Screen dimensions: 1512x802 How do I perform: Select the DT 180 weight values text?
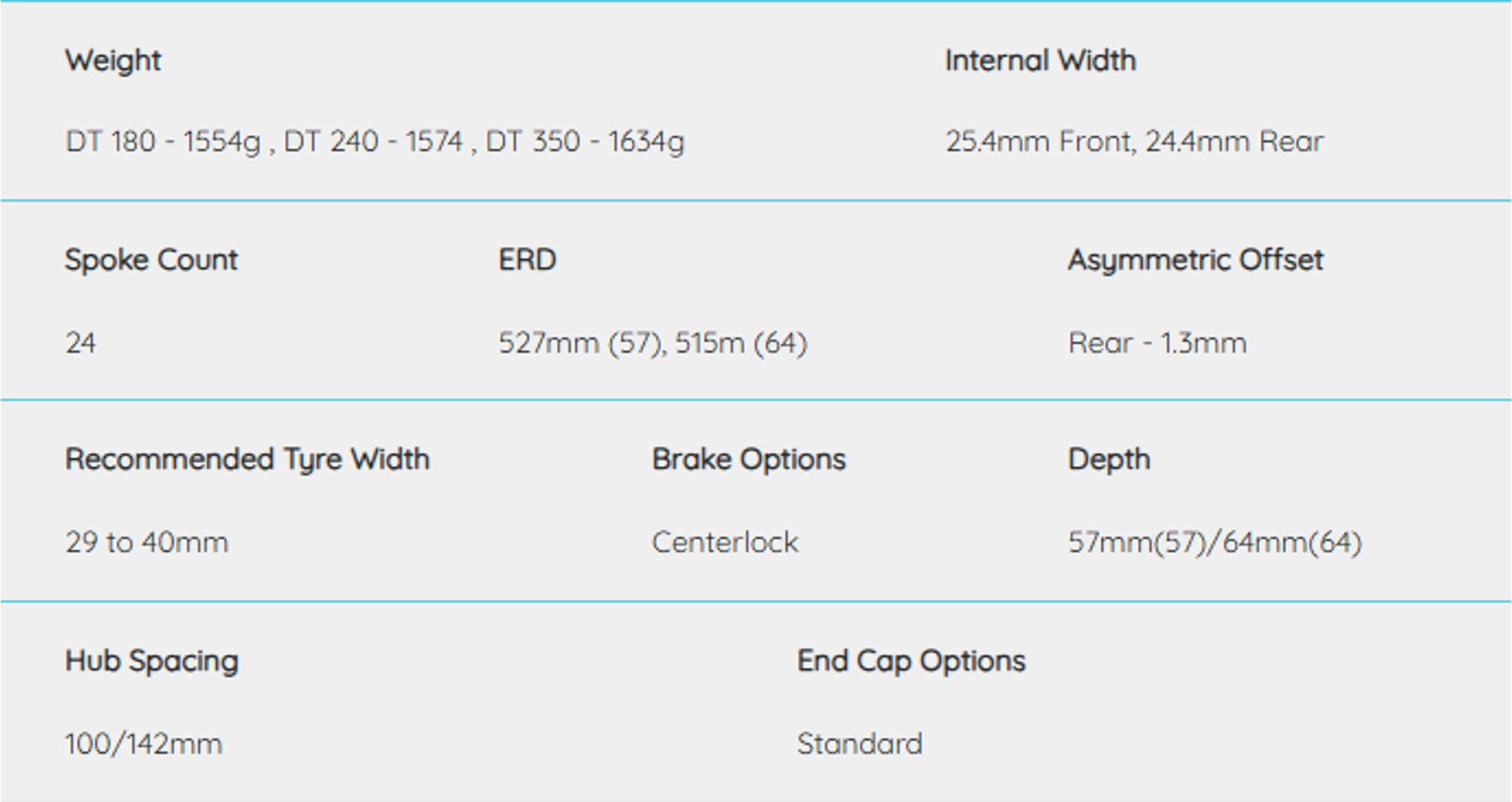click(375, 142)
